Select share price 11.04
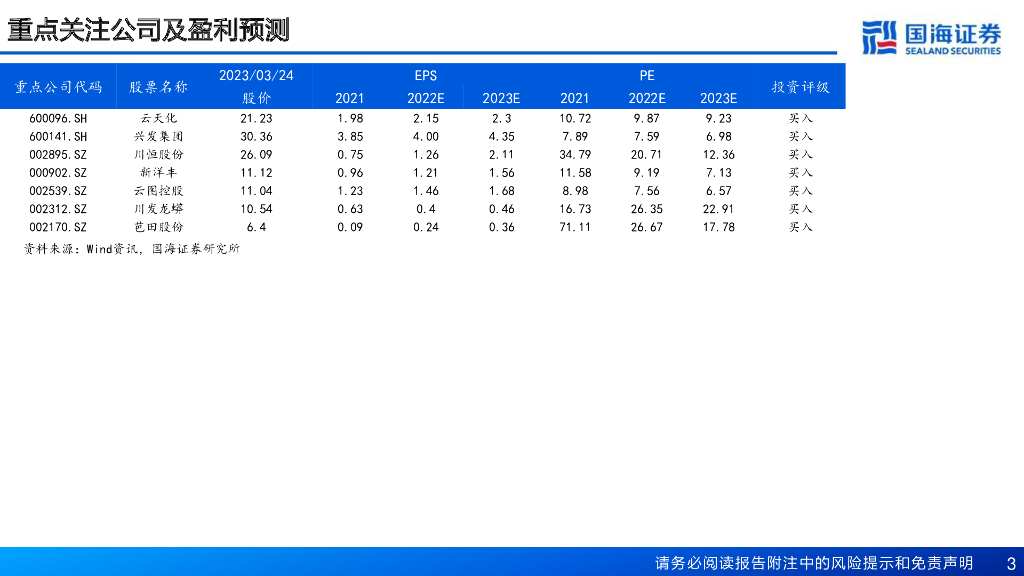Viewport: 1024px width, 576px height. point(256,191)
